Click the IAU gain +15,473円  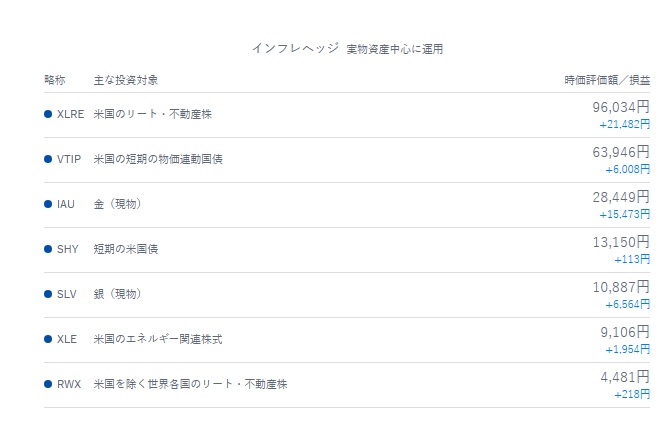(624, 214)
